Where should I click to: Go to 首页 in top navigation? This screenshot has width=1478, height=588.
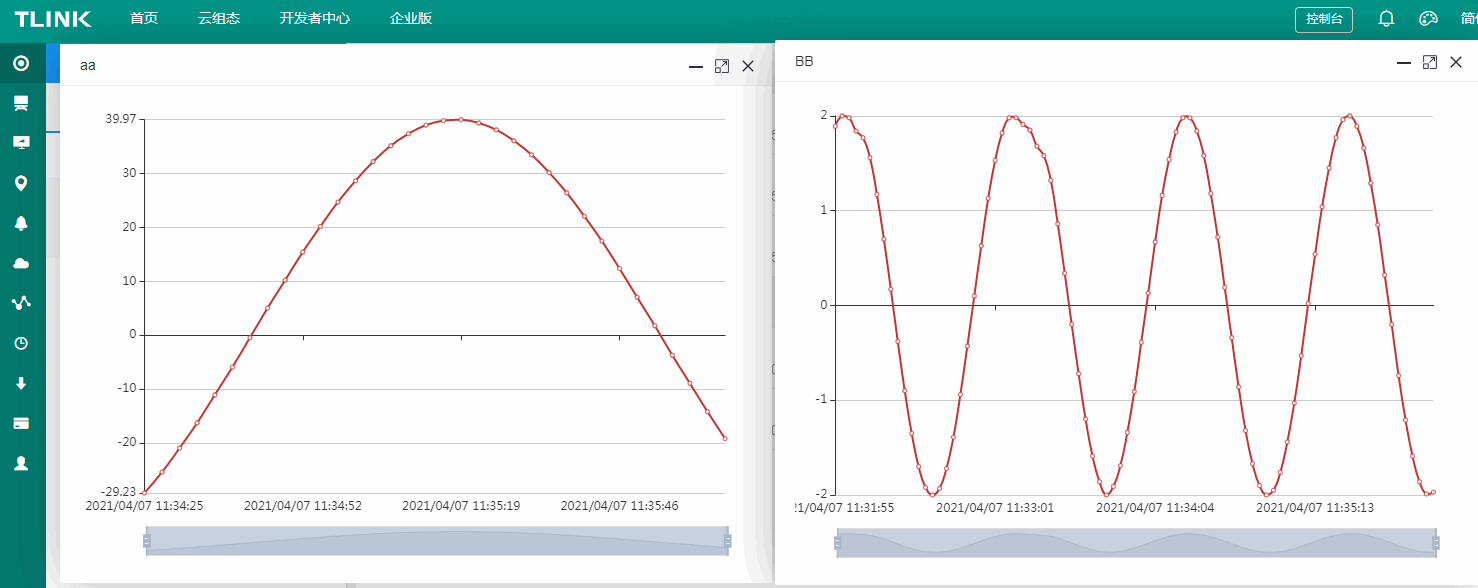coord(144,19)
